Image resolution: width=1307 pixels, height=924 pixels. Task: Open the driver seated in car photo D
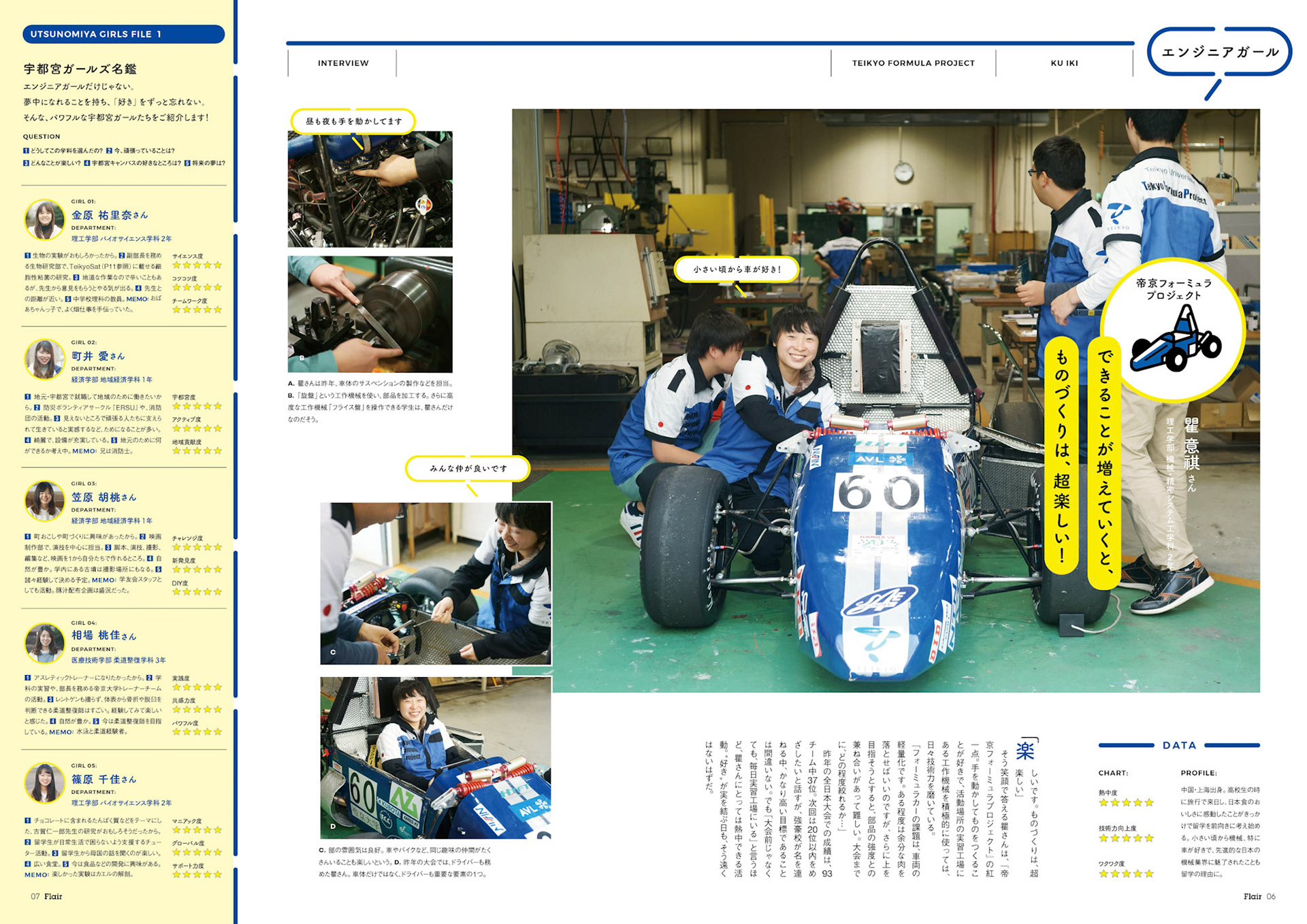click(x=435, y=757)
